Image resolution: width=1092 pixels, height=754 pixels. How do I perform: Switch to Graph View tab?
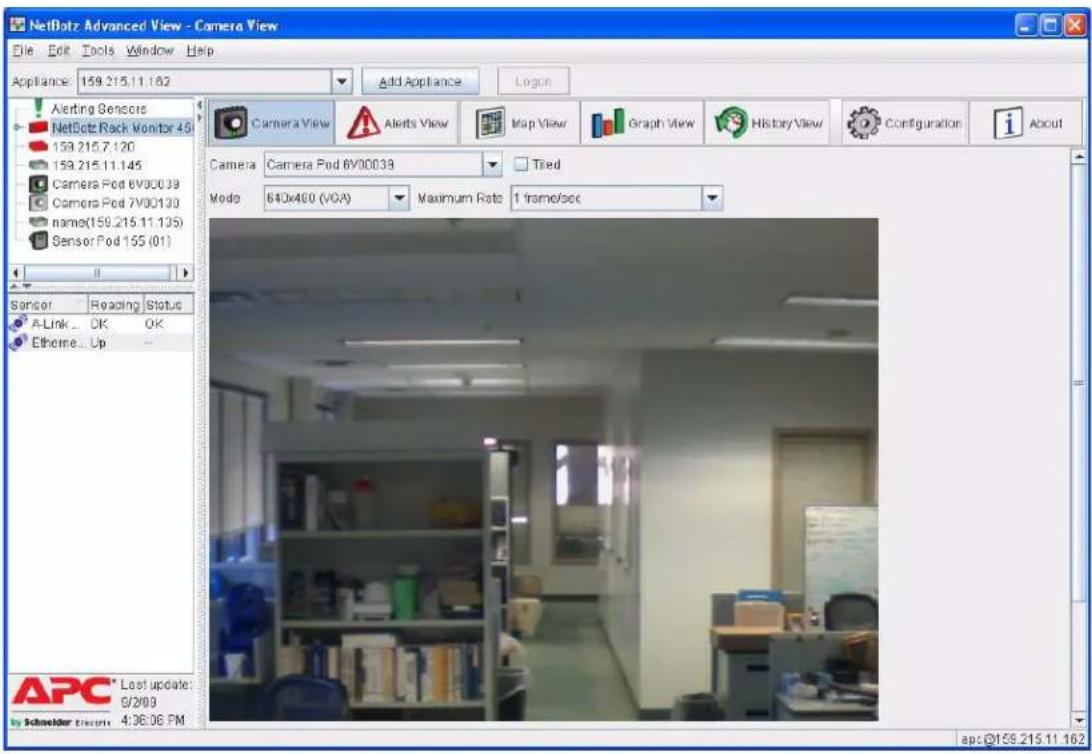click(x=642, y=123)
